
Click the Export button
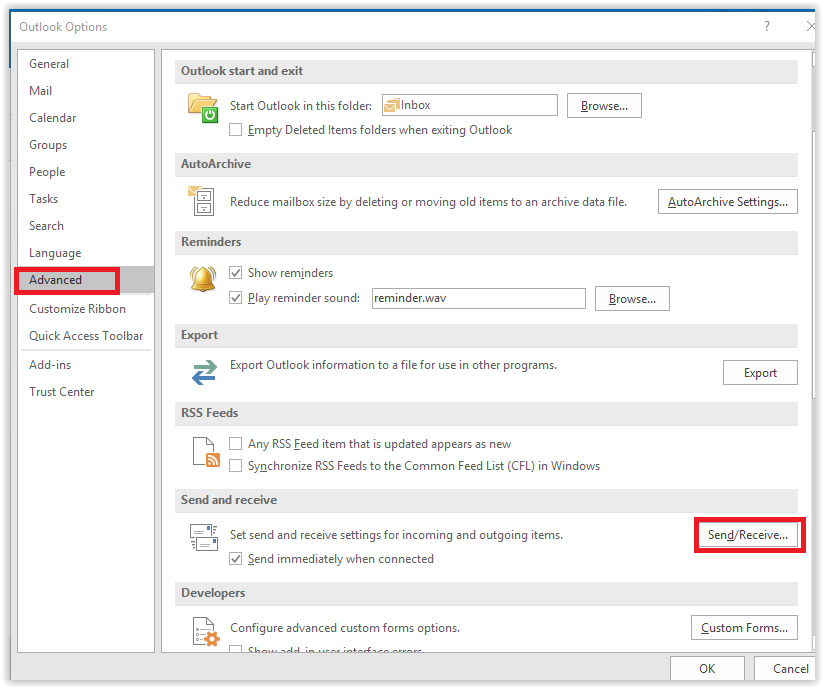(760, 373)
